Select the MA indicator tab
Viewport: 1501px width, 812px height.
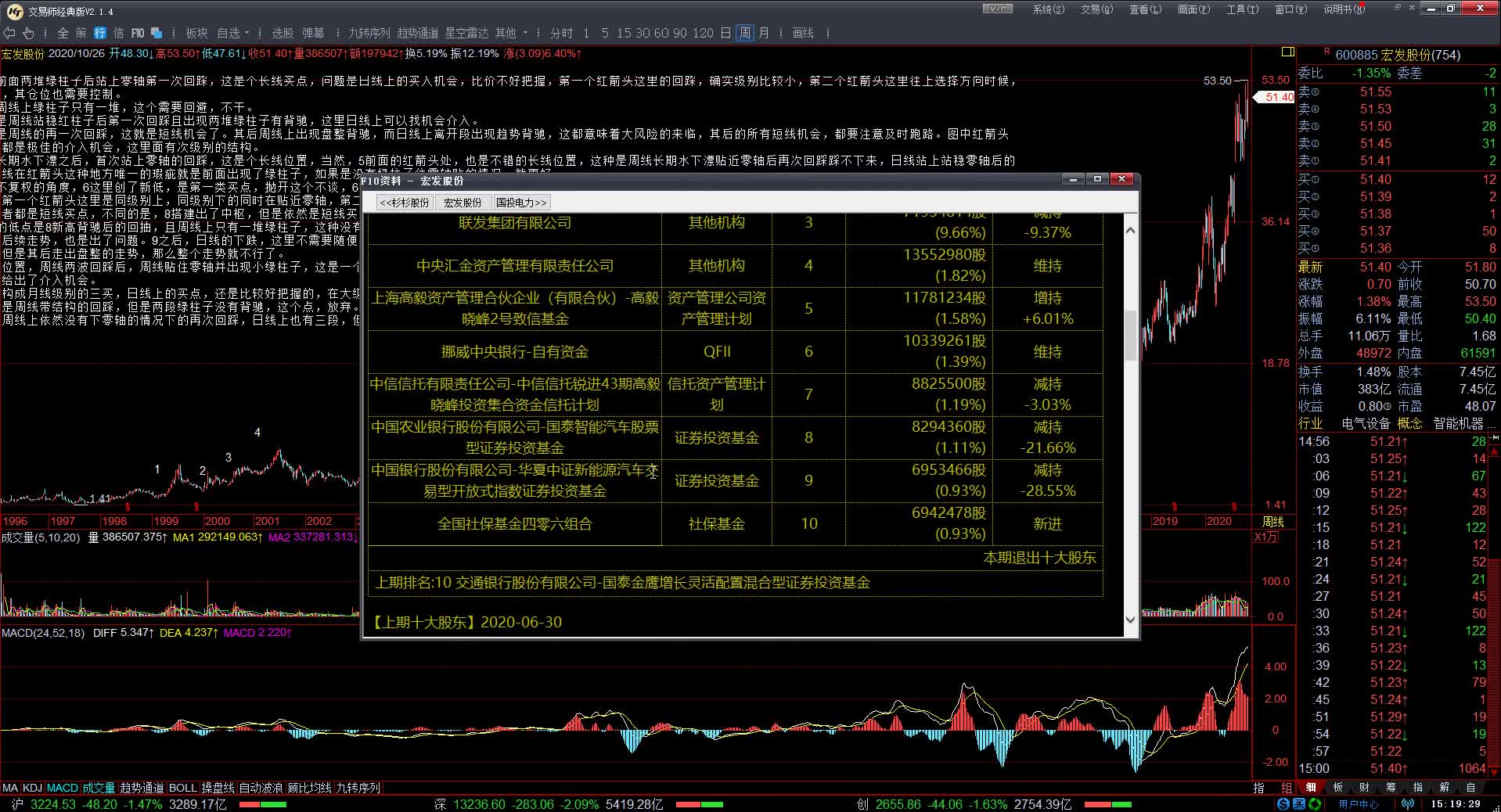click(10, 788)
